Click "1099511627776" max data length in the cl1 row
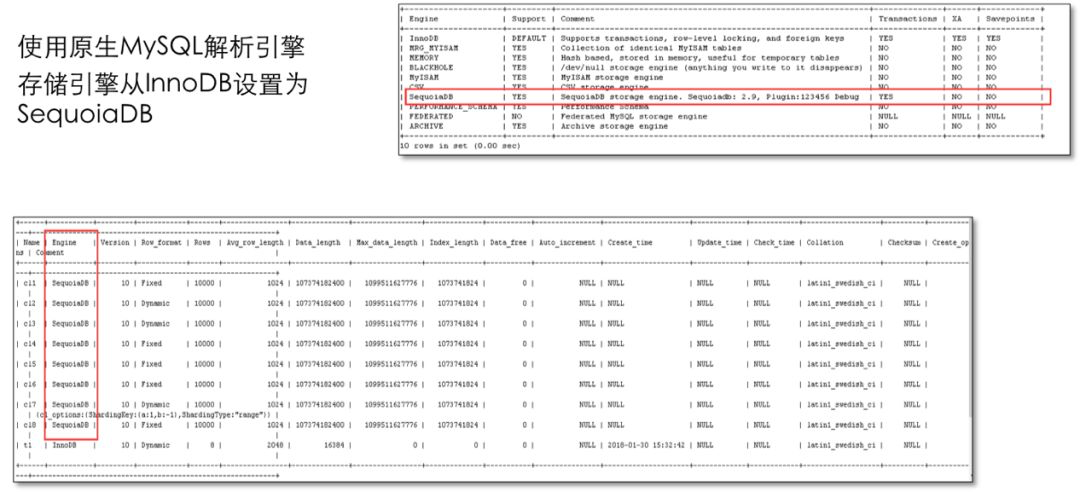The width and height of the screenshot is (1080, 492). click(x=390, y=283)
